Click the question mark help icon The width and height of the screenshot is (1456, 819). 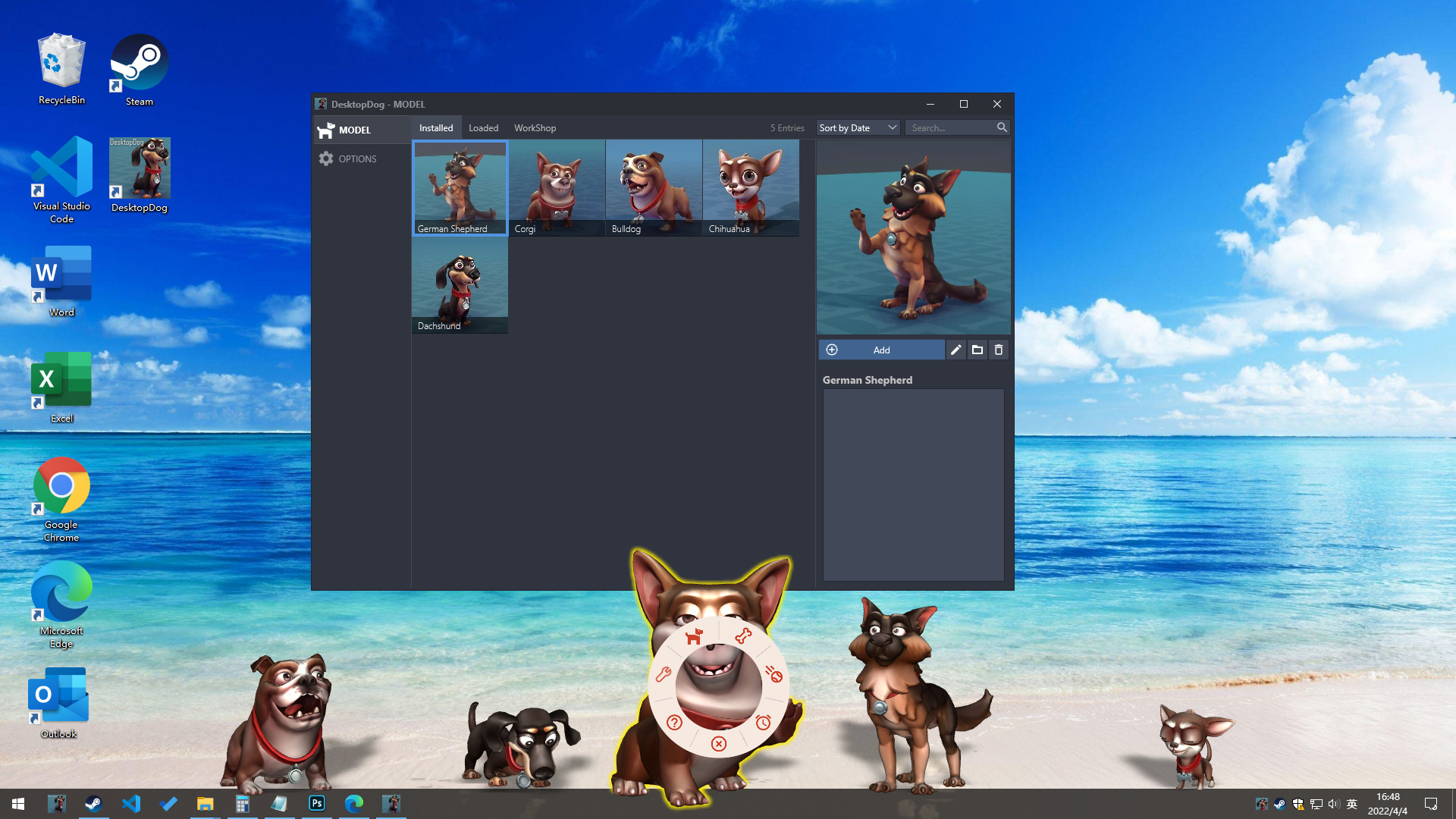(674, 722)
